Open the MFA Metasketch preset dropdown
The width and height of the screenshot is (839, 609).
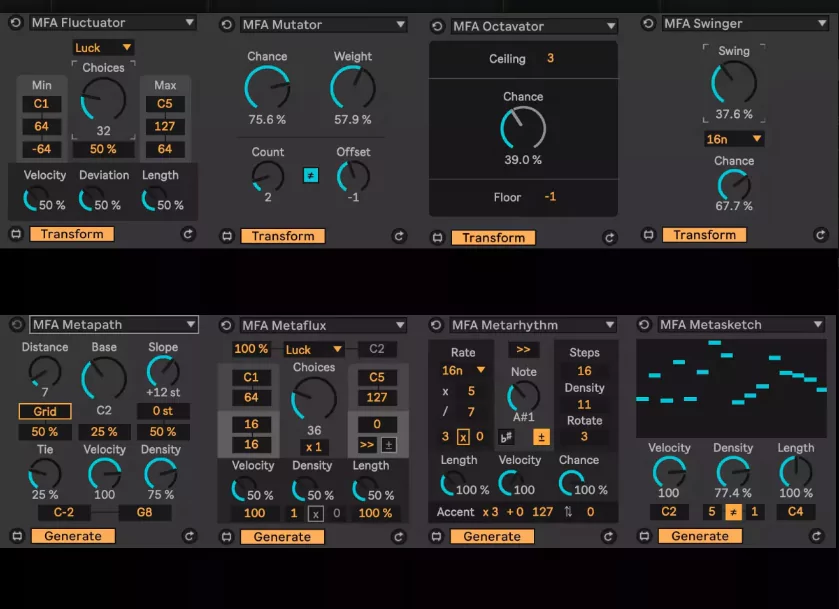pyautogui.click(x=741, y=324)
